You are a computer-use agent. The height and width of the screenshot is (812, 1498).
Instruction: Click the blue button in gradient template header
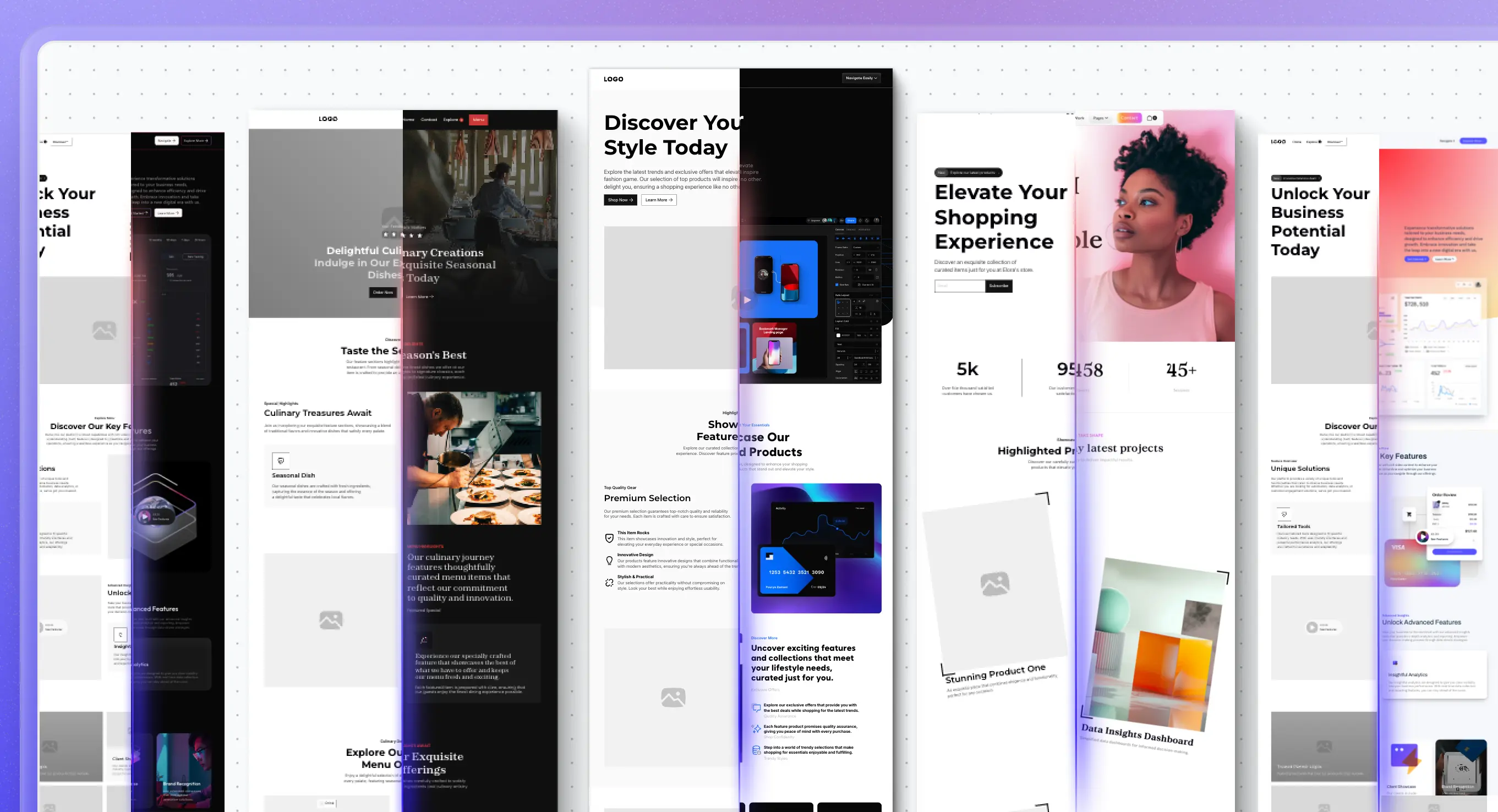tap(1474, 141)
